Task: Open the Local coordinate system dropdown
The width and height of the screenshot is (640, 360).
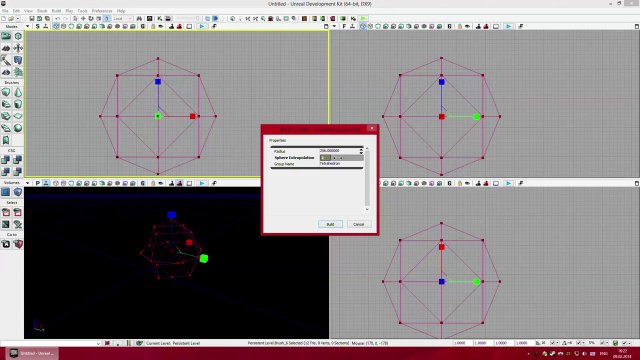Action: click(123, 19)
